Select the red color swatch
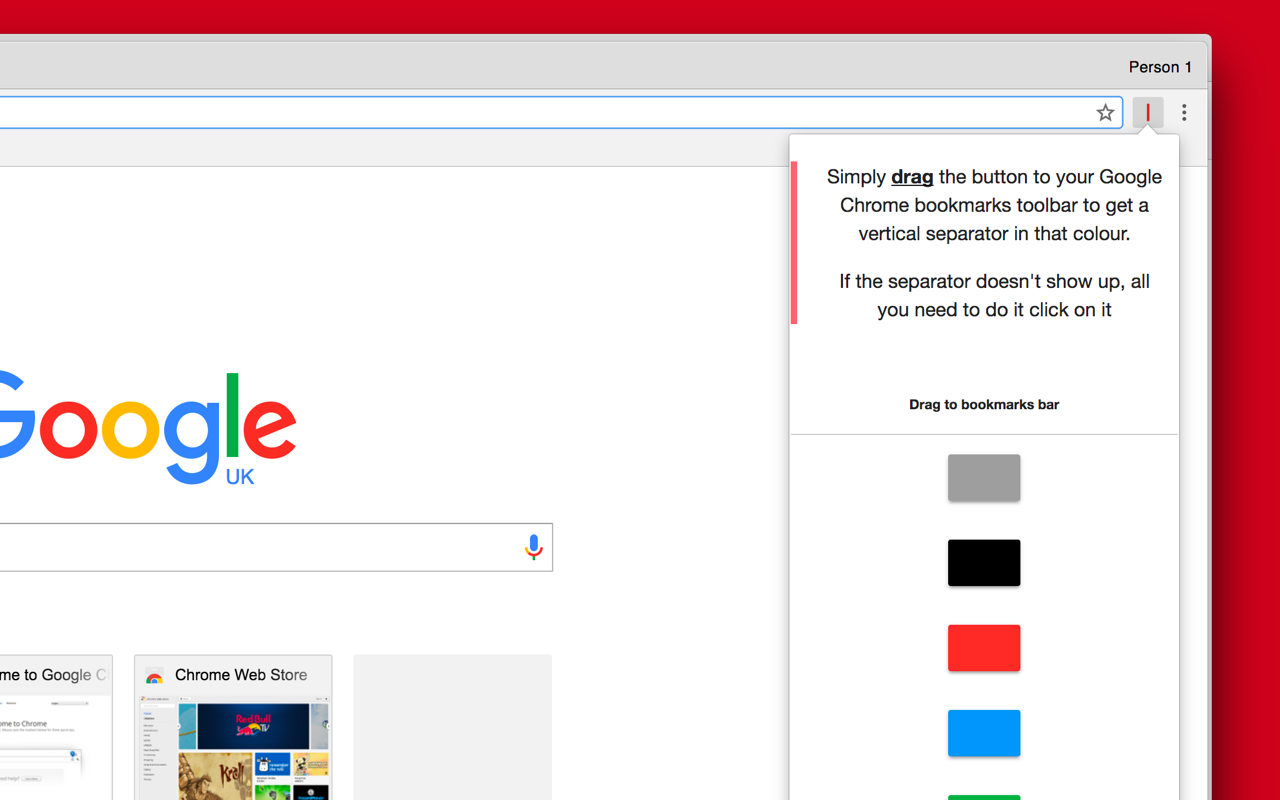The width and height of the screenshot is (1280, 800). click(984, 647)
